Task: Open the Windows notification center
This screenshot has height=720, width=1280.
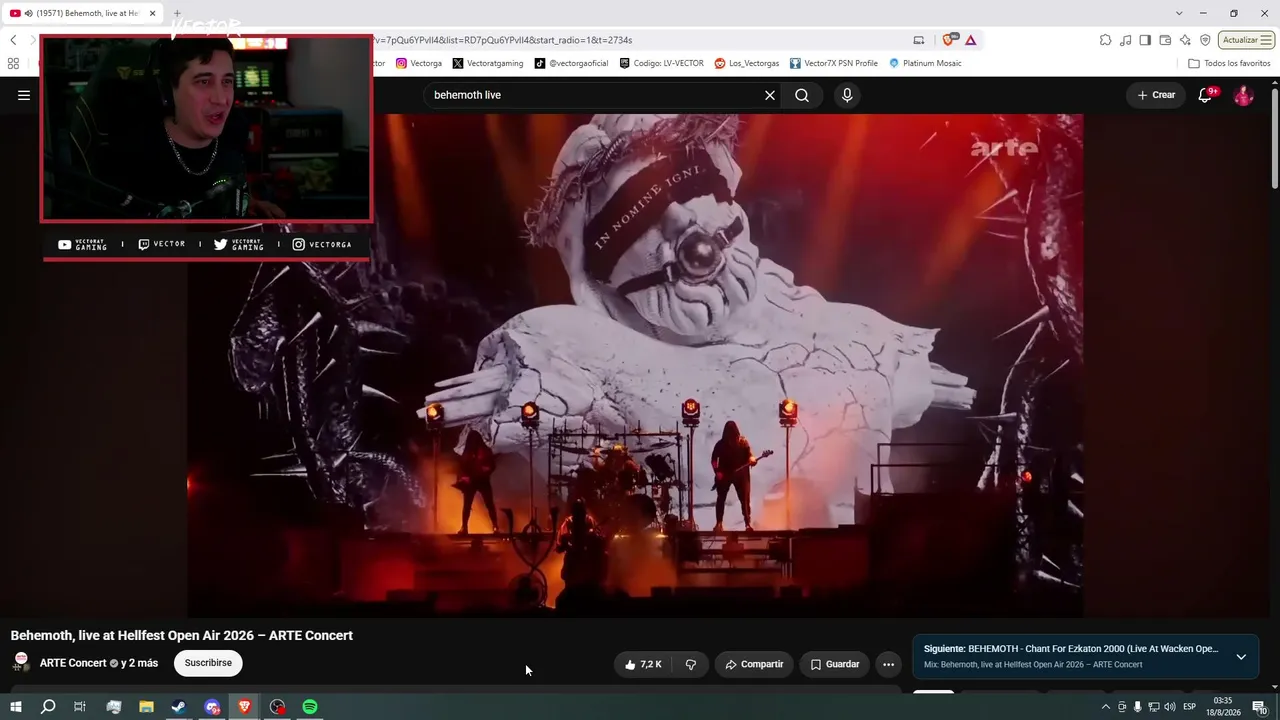Action: [1260, 707]
